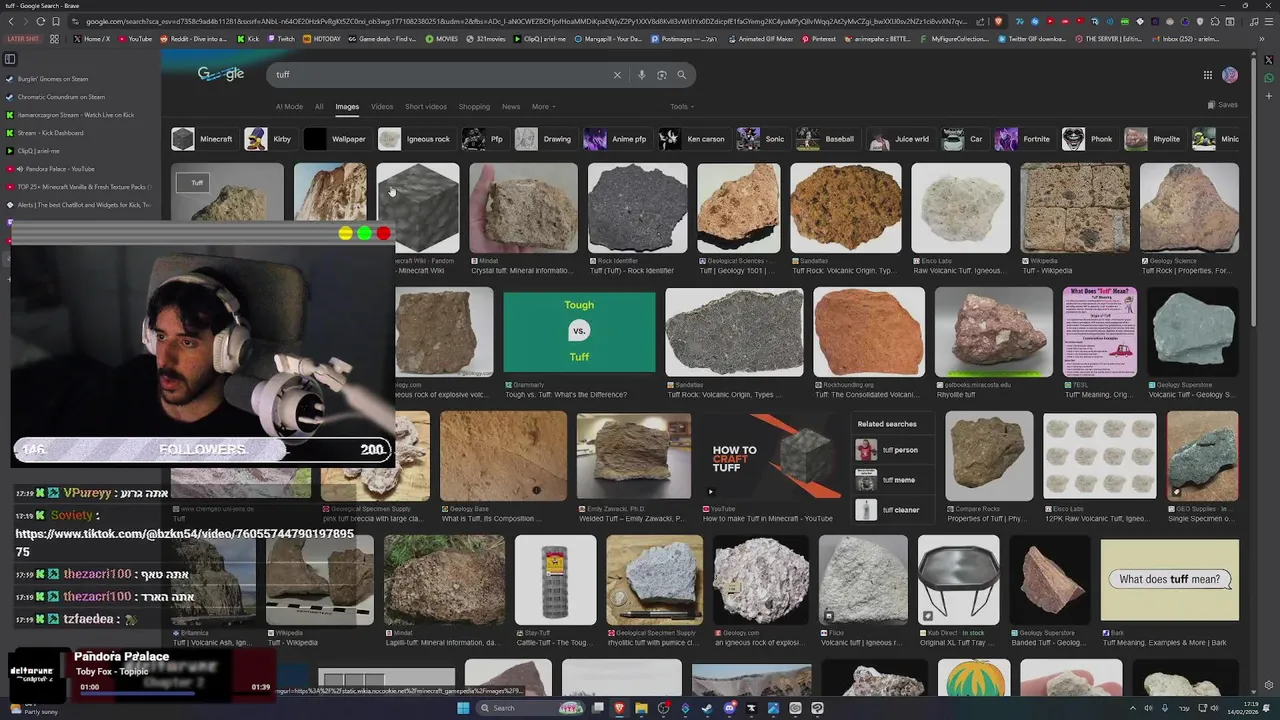Click the 'Tuff - Wikipedia' brick wall image
The height and width of the screenshot is (720, 1280).
coord(1075,207)
